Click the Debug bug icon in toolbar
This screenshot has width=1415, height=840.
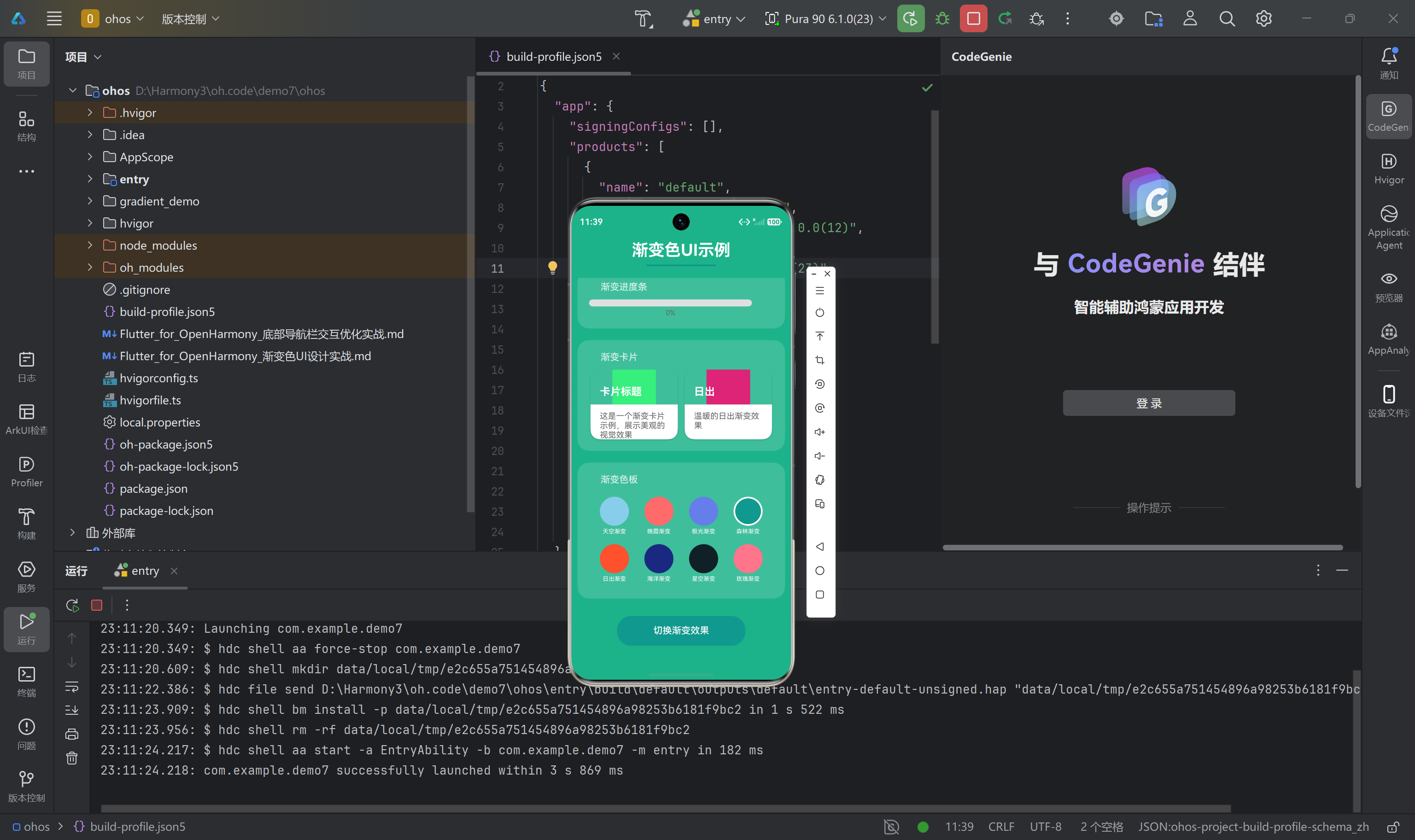point(942,19)
